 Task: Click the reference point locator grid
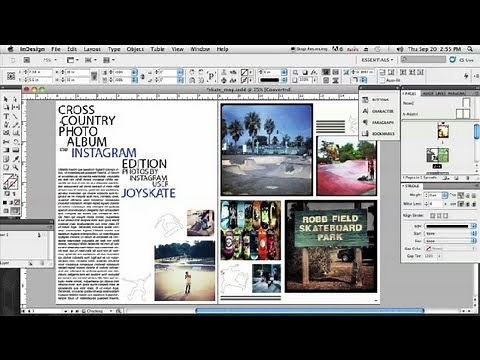(x=11, y=76)
